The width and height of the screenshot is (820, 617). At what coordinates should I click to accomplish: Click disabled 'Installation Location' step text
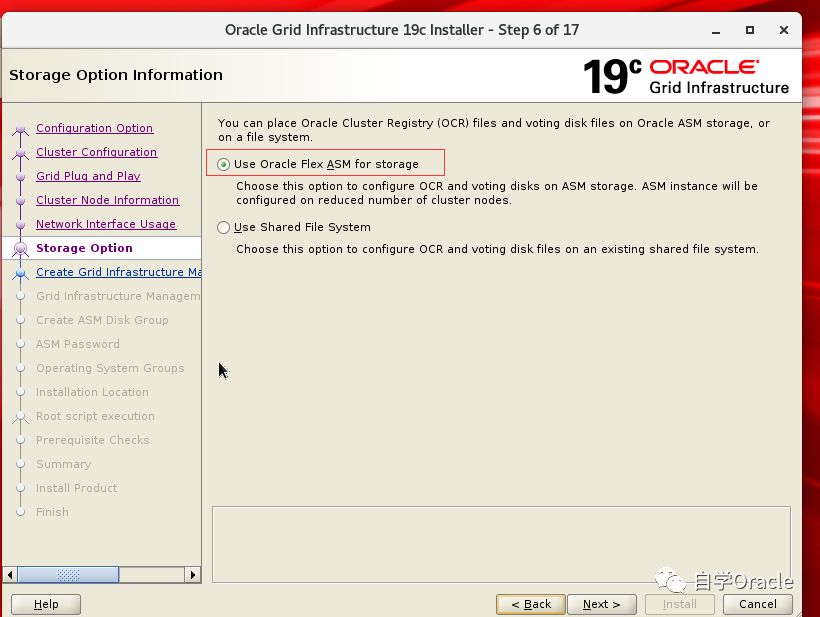tap(92, 392)
